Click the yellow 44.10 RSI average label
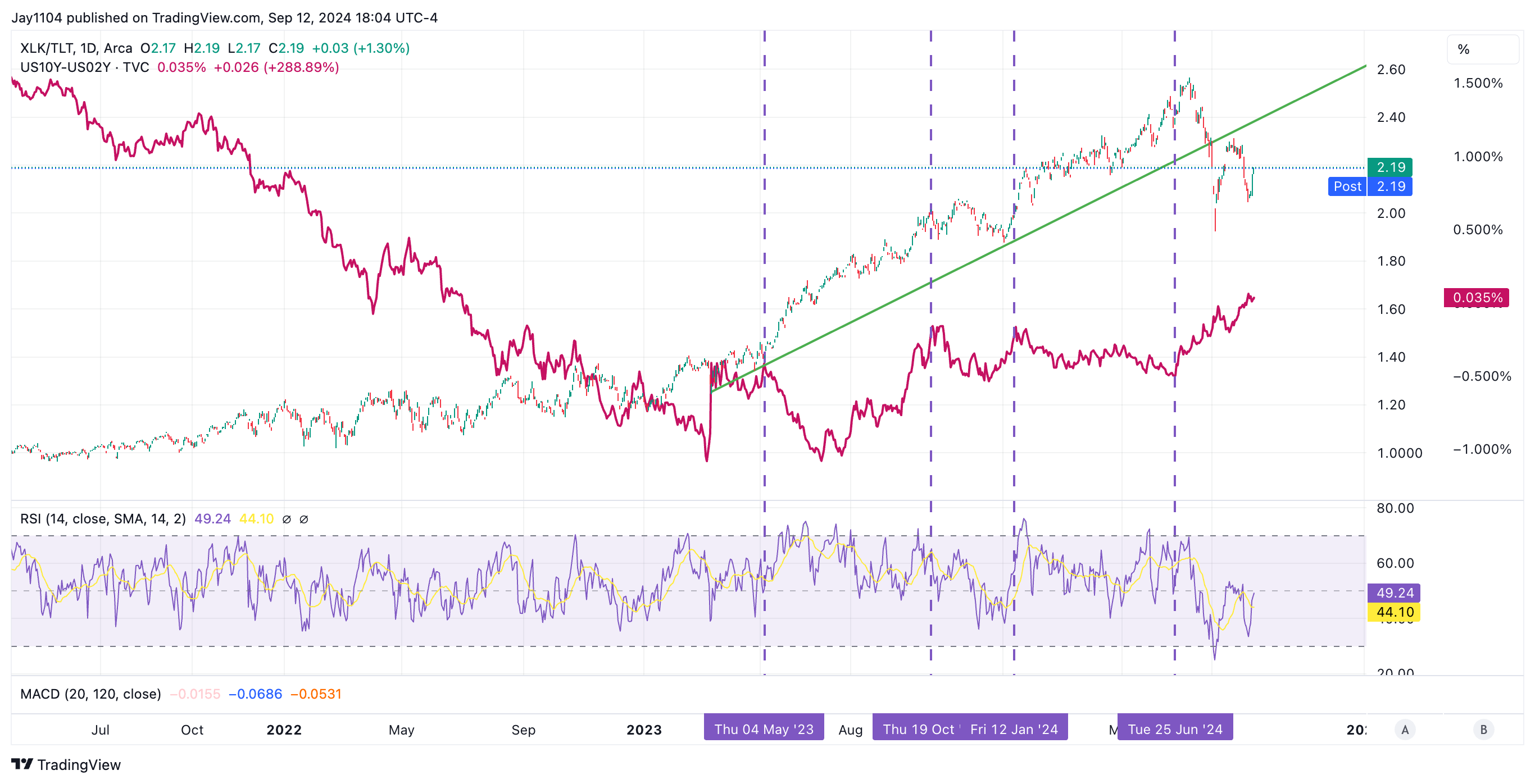This screenshot has height=784, width=1535. point(1394,612)
